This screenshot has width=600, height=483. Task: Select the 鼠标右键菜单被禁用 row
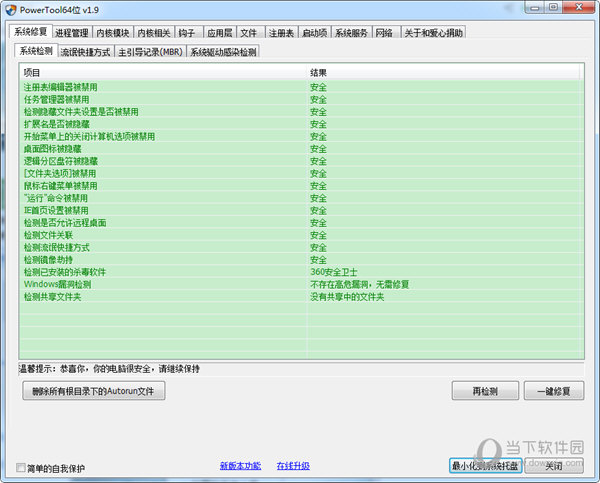click(302, 186)
